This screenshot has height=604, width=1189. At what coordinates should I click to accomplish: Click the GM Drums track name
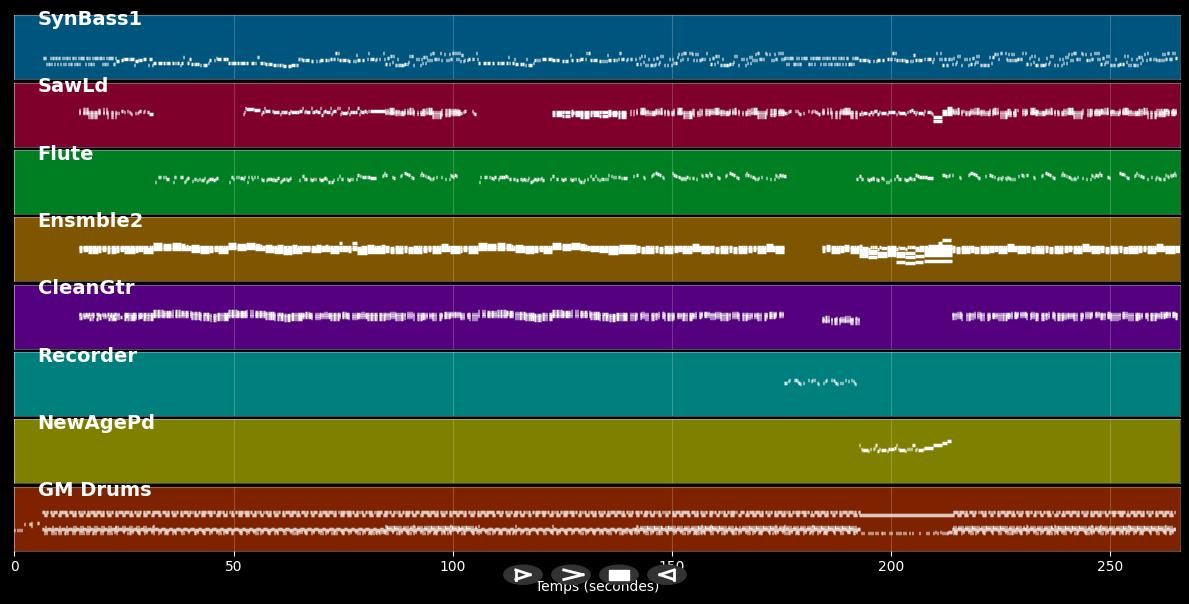click(94, 490)
